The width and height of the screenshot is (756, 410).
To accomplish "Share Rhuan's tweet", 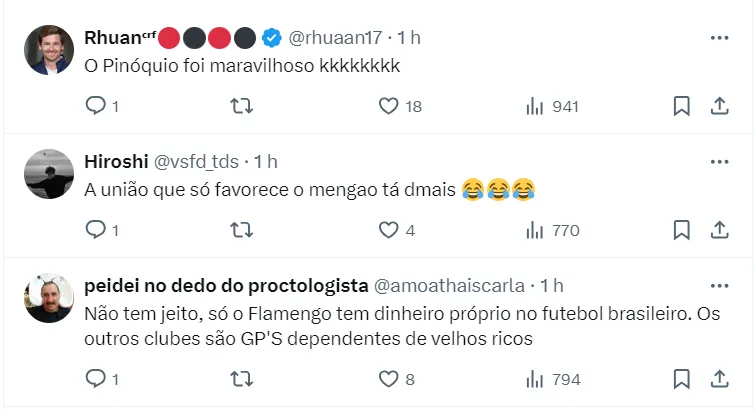I will point(719,106).
